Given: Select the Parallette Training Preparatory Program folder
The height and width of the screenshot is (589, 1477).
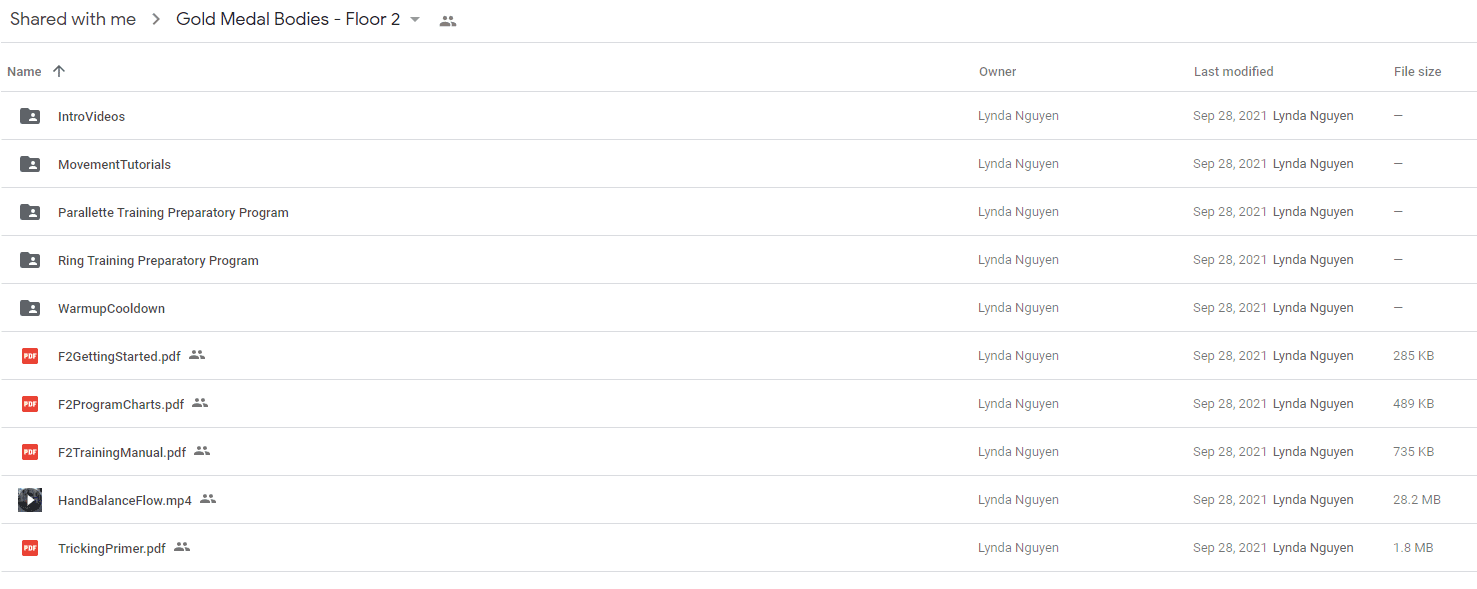Looking at the screenshot, I should tap(738, 212).
